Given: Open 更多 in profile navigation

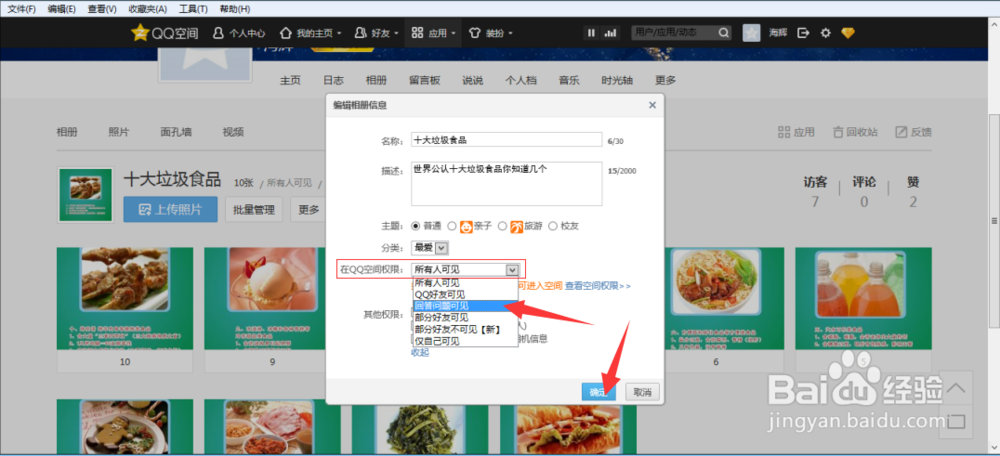Looking at the screenshot, I should [665, 80].
